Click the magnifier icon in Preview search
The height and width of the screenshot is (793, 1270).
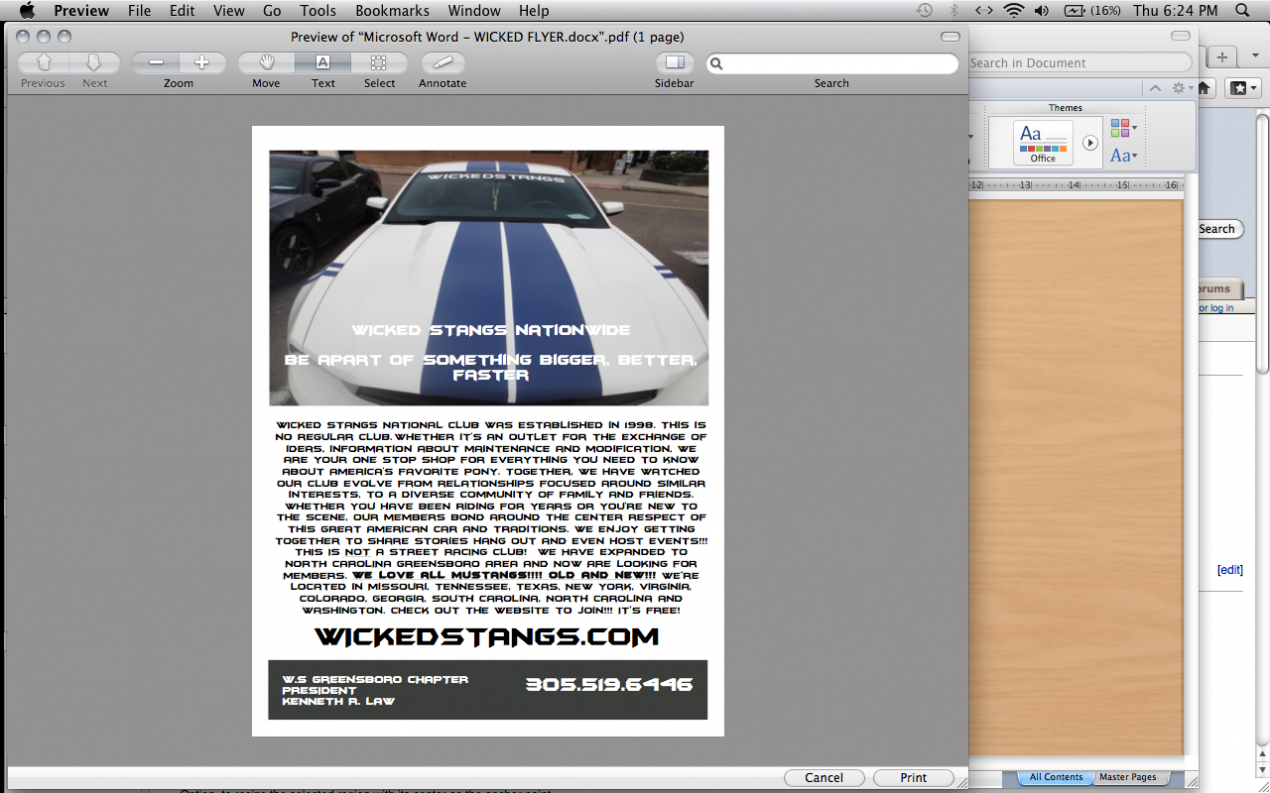[x=717, y=64]
